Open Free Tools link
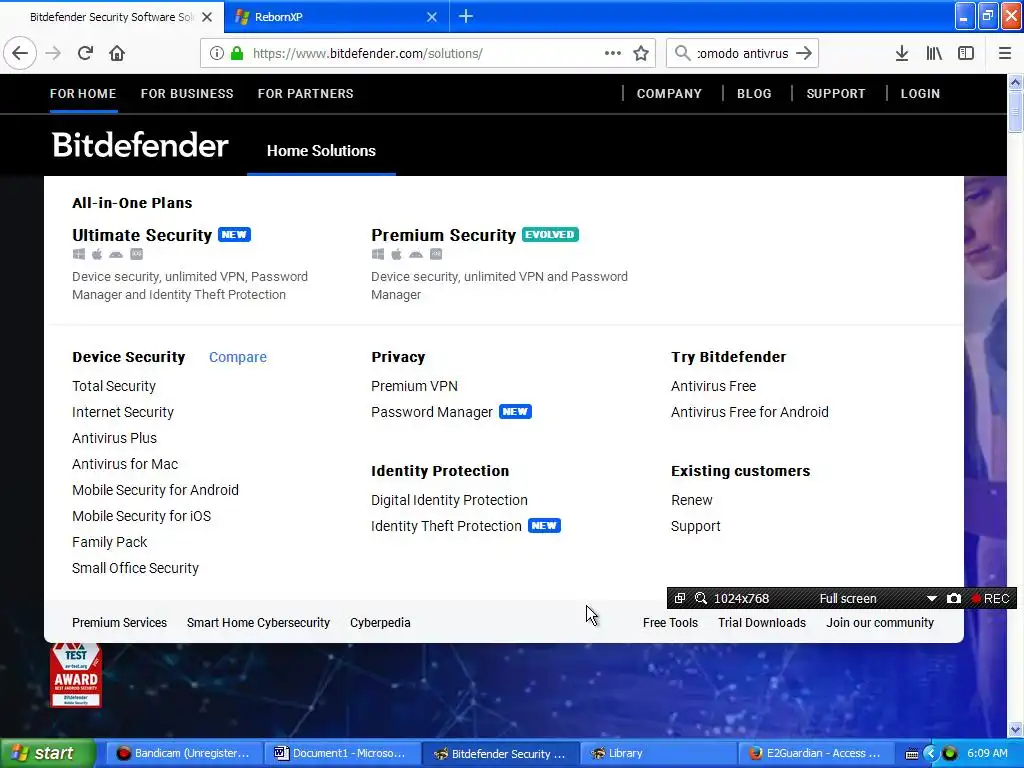Screen dimensions: 1024x768 click(670, 623)
